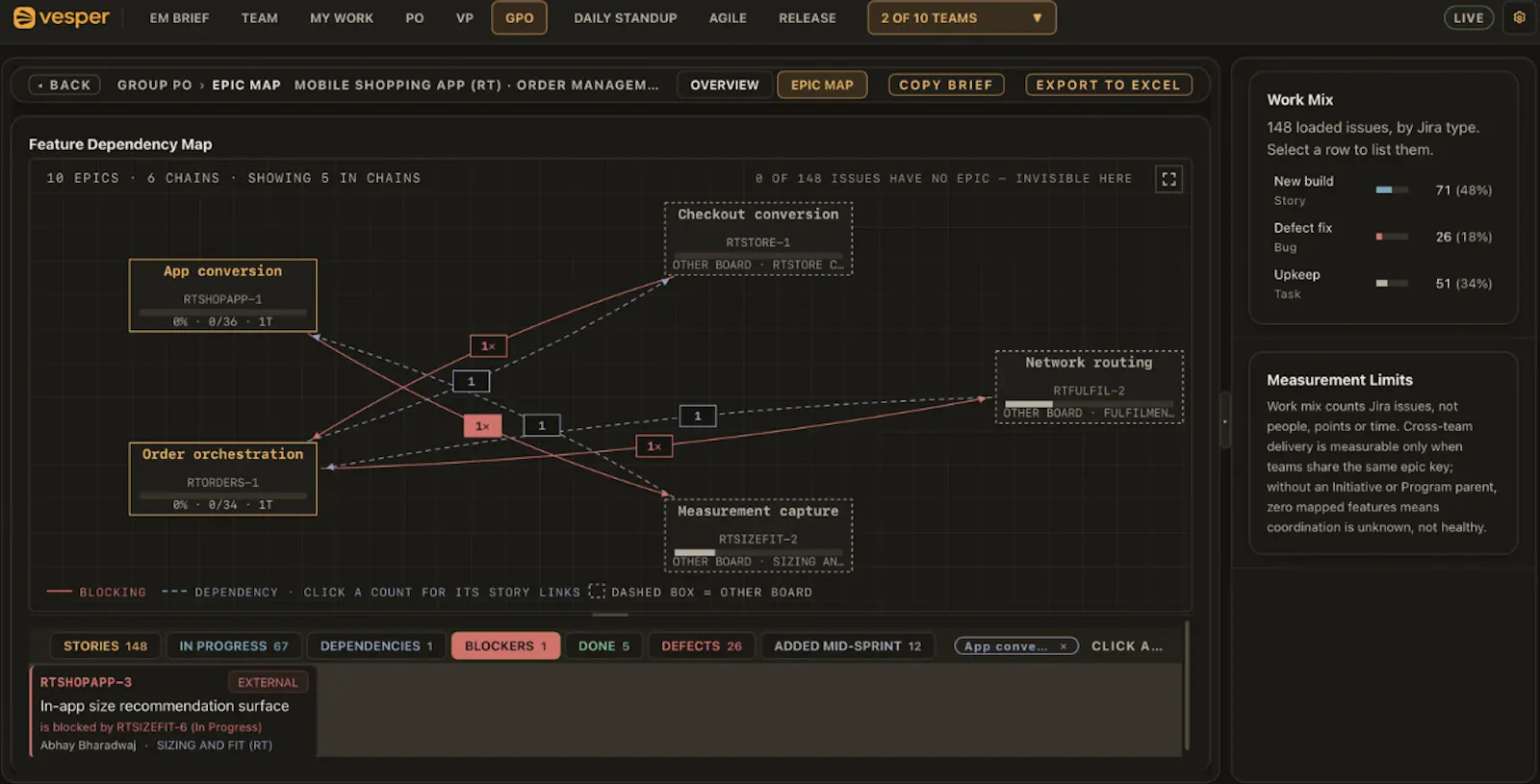Open Team in top navigation
The width and height of the screenshot is (1540, 784).
[260, 18]
